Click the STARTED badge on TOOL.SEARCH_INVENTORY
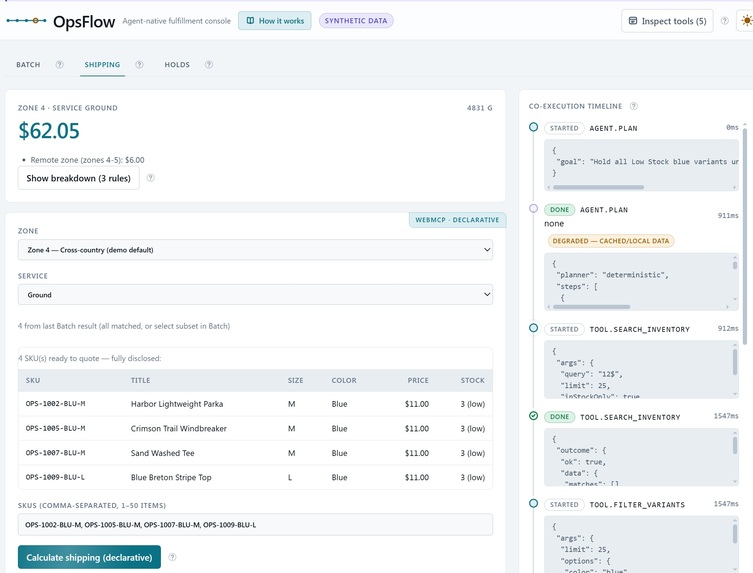This screenshot has width=753, height=573. (564, 329)
